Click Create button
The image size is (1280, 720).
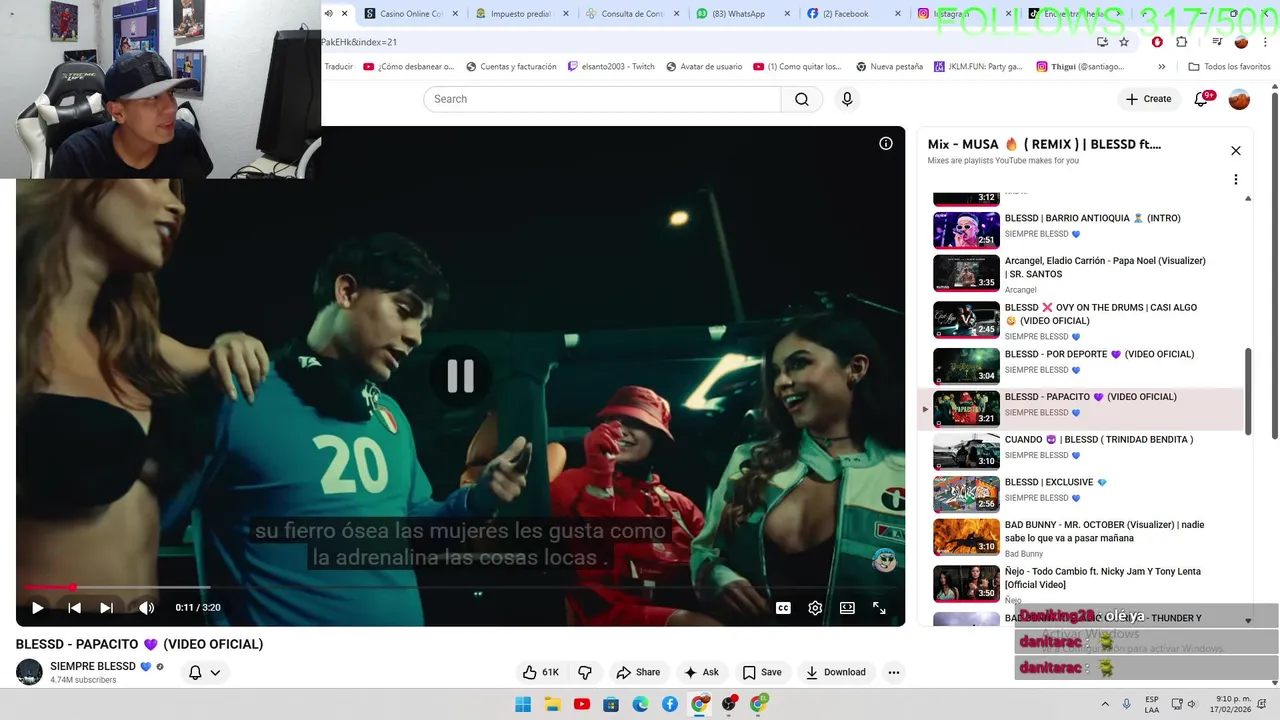[x=1148, y=99]
